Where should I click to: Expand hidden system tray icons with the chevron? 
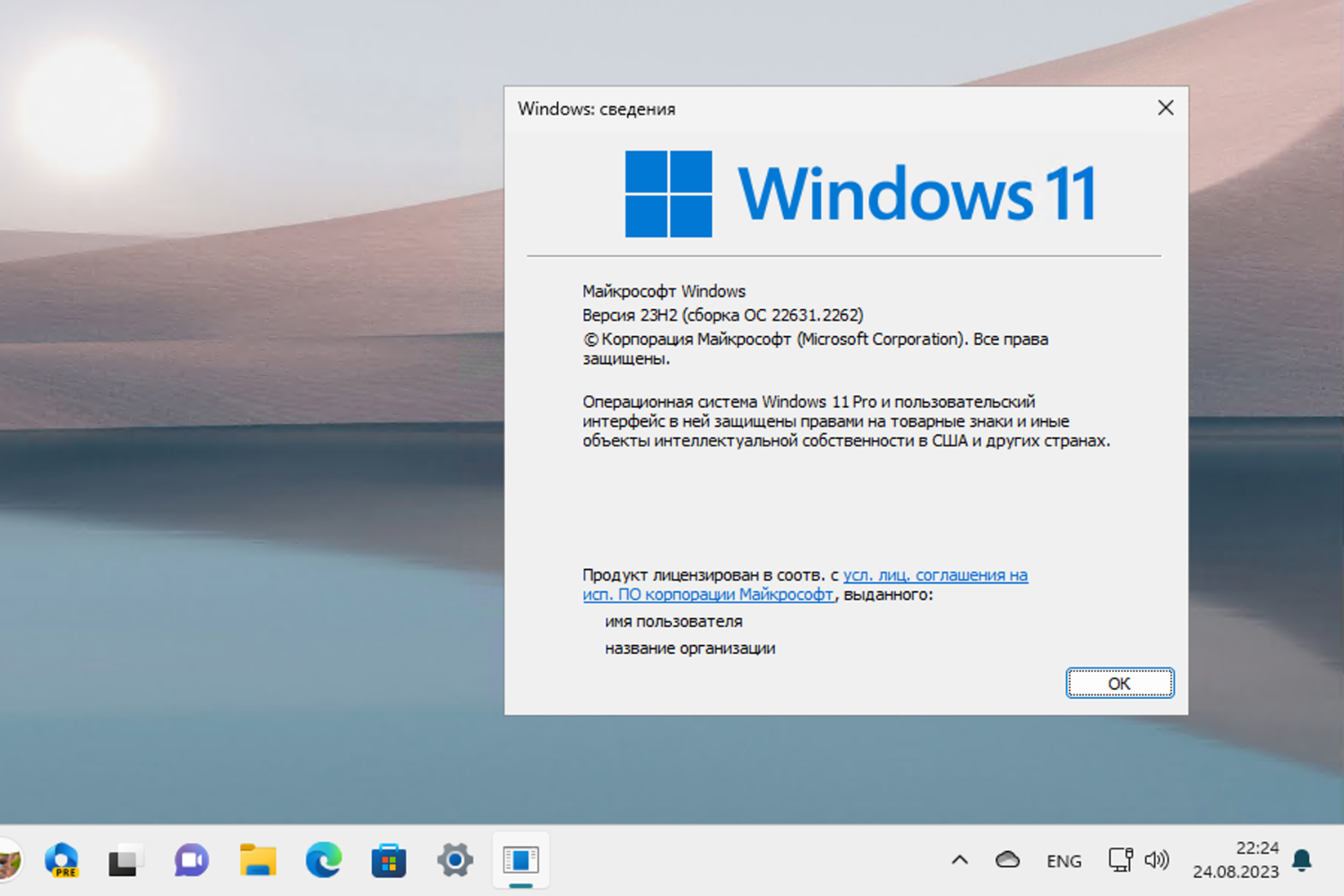[960, 858]
